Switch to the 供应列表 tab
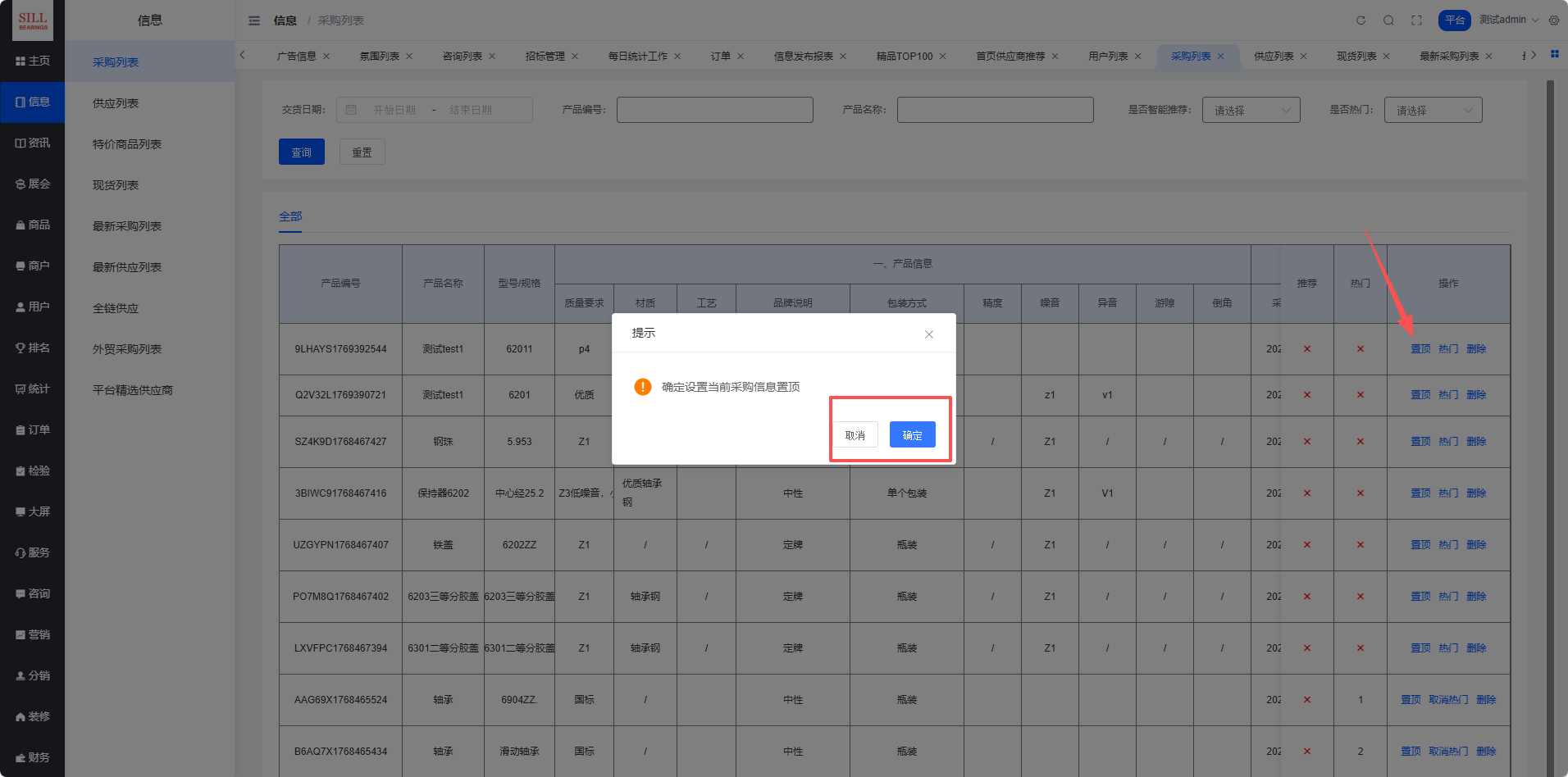1568x777 pixels. click(x=1273, y=57)
